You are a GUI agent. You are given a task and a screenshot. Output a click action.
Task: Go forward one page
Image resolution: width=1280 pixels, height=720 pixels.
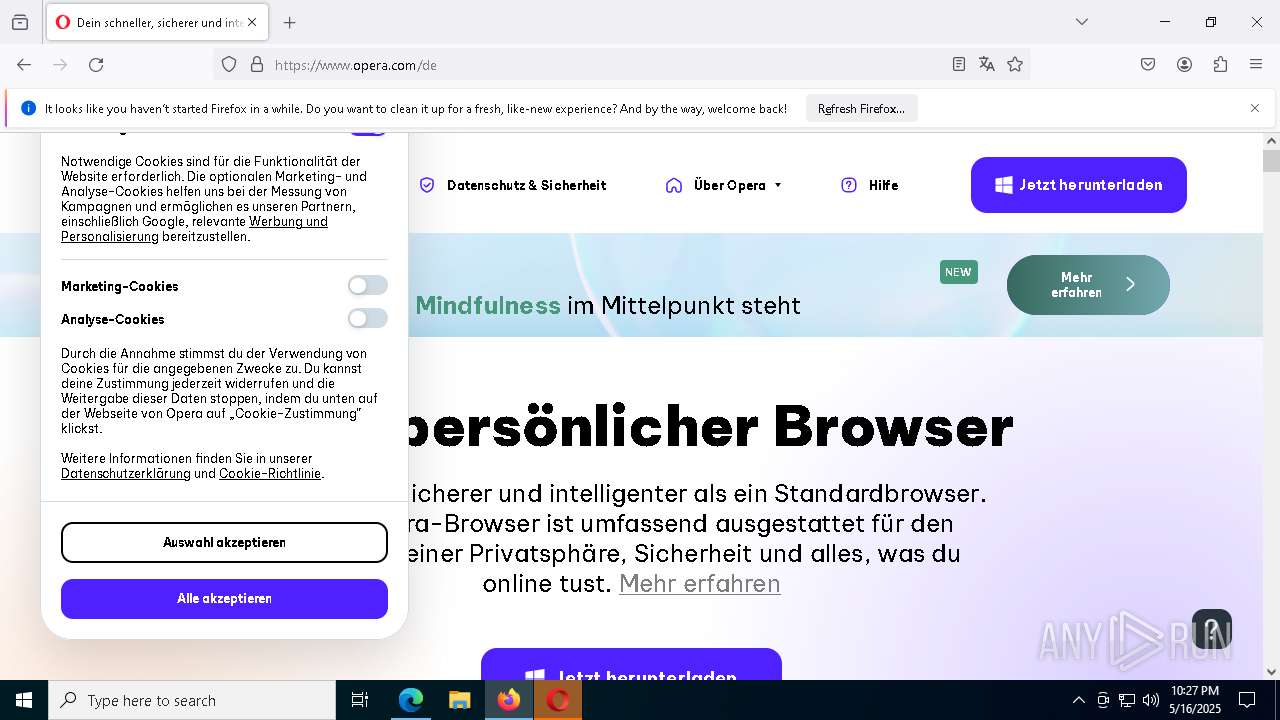tap(60, 64)
